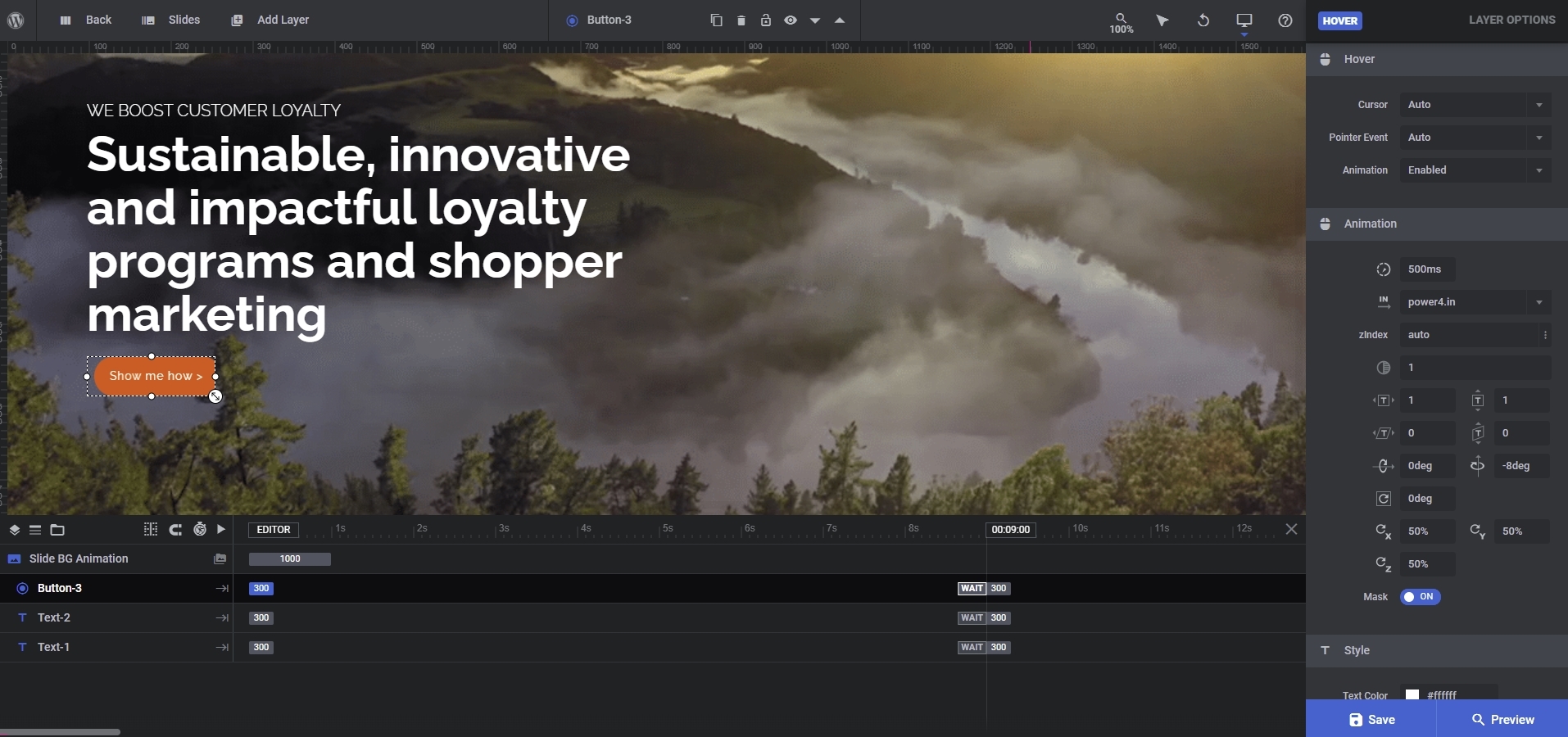Click the EDITOR timeline mode button

(274, 530)
